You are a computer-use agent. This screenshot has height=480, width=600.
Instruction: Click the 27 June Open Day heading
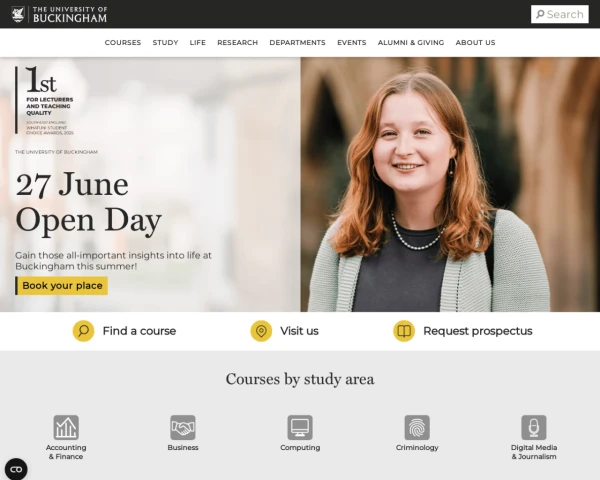point(88,203)
